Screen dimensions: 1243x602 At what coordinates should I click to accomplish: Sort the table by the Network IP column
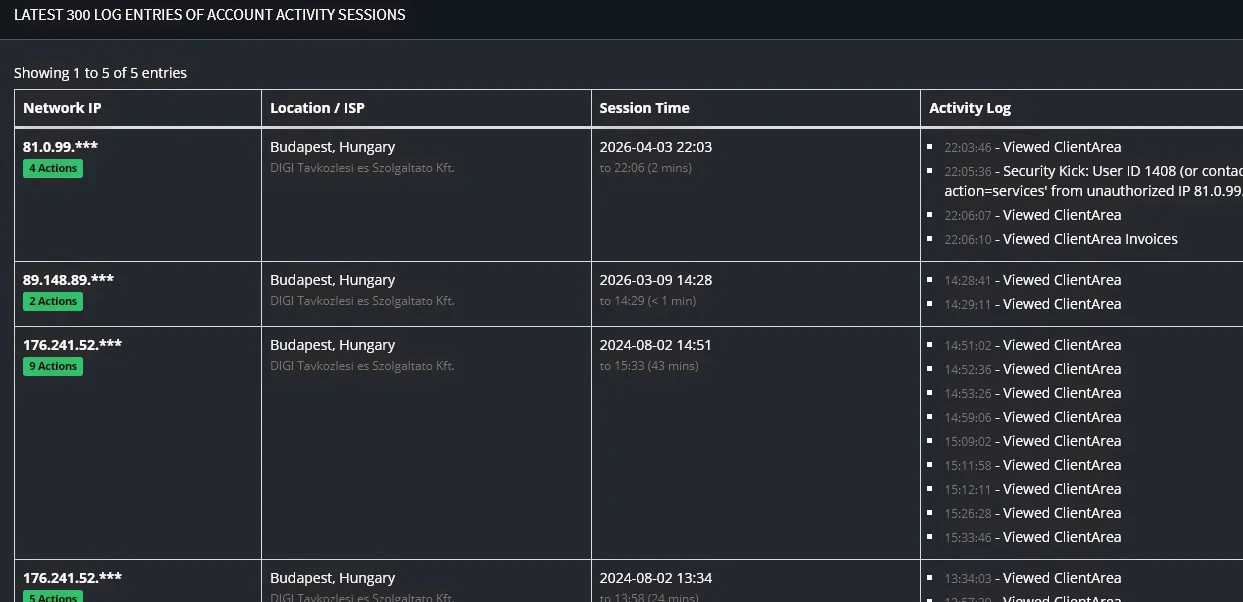coord(62,108)
